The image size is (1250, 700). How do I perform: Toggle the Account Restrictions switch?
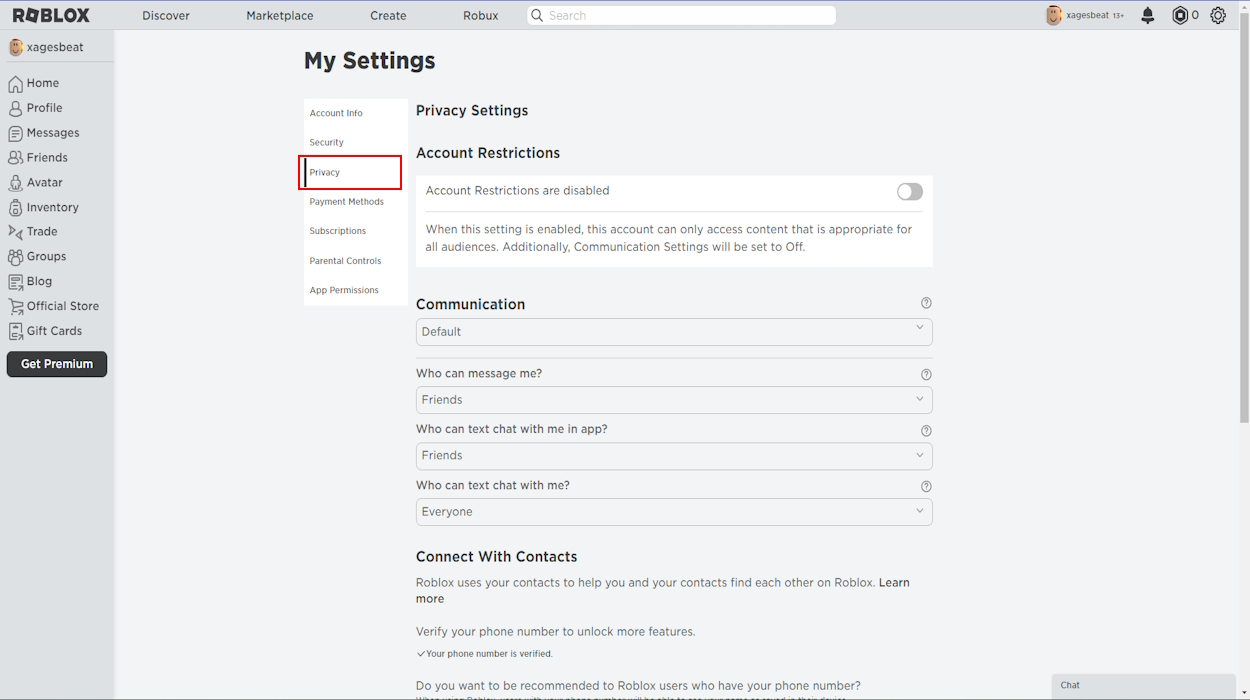(x=908, y=191)
